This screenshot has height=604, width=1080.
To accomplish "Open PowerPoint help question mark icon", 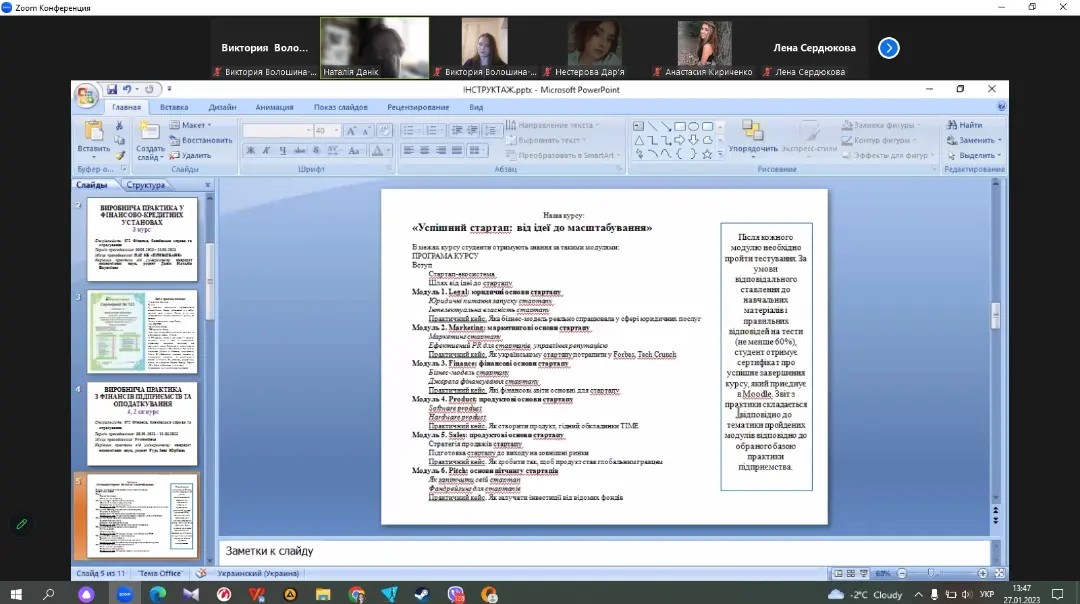I will [x=1001, y=107].
